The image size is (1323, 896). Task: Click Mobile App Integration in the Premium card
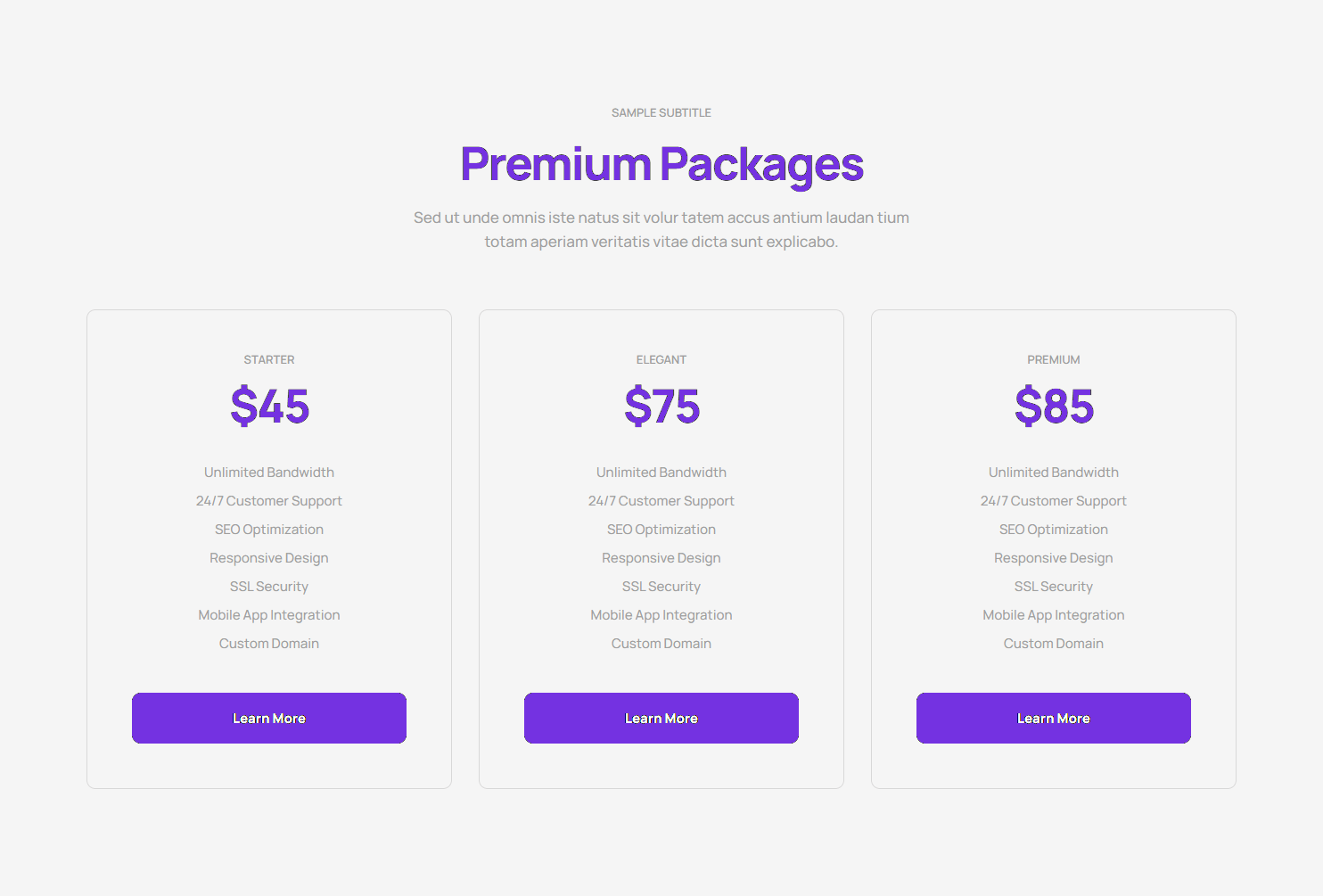pyautogui.click(x=1054, y=615)
